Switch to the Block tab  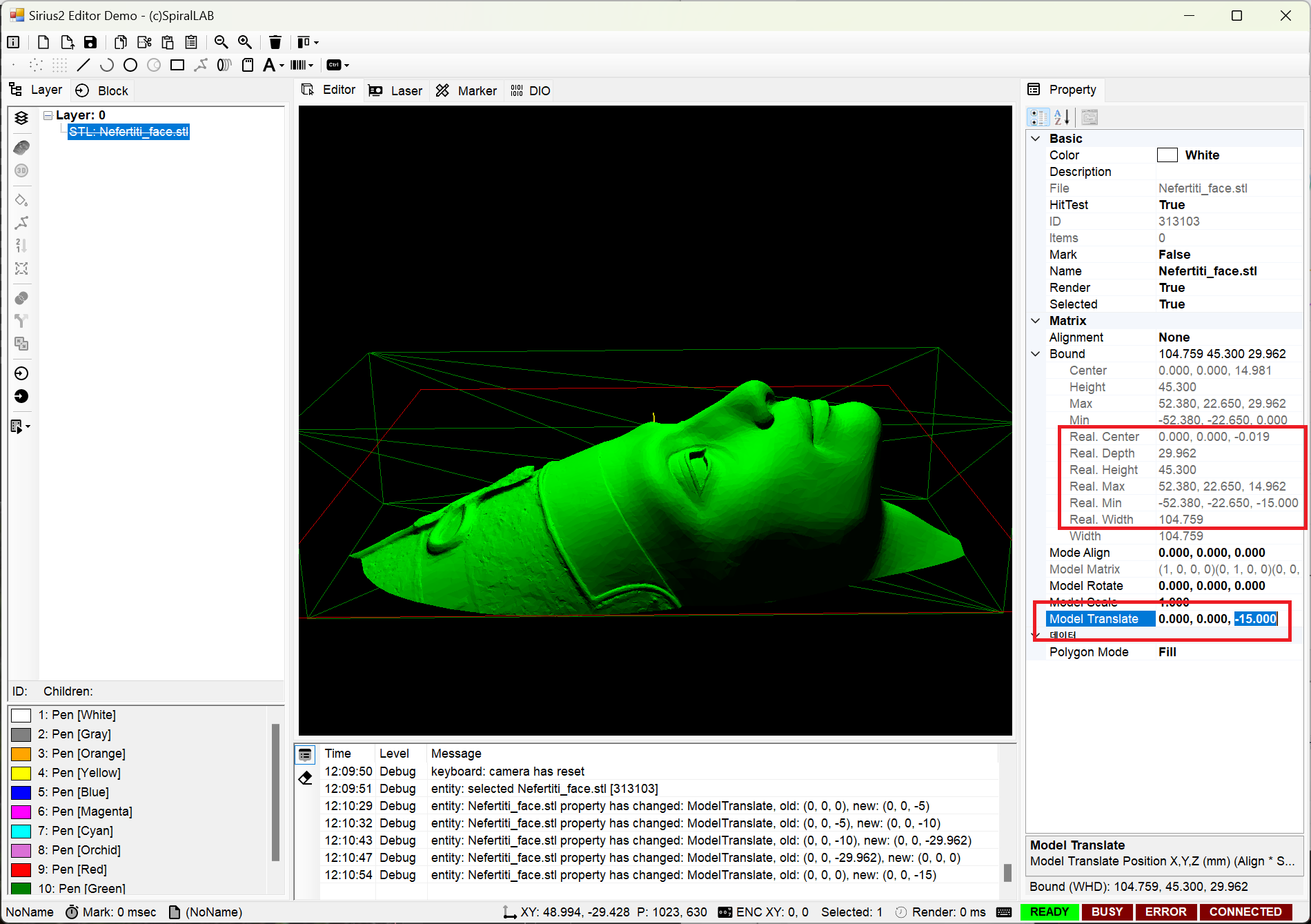pyautogui.click(x=102, y=90)
